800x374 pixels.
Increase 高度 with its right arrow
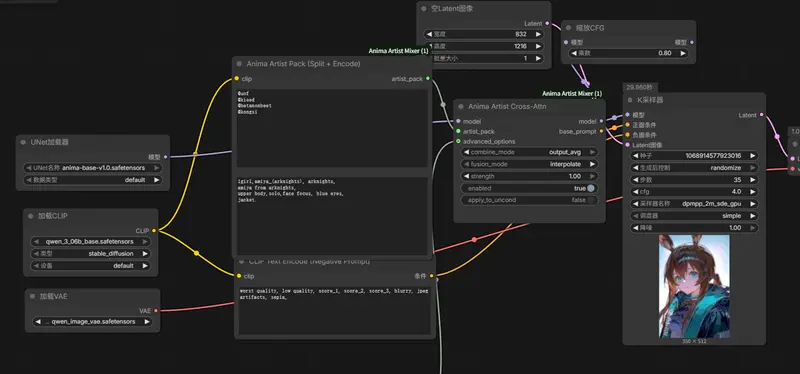(537, 46)
